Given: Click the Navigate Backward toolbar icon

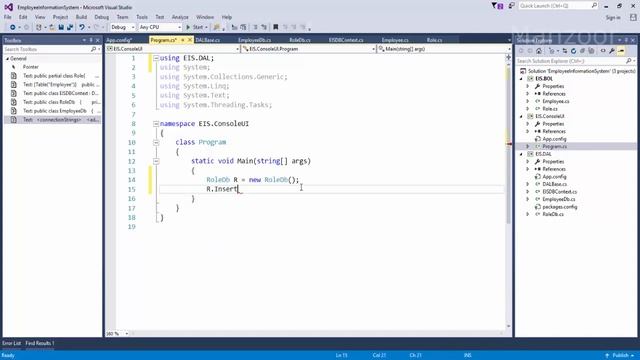Looking at the screenshot, I should pyautogui.click(x=13, y=27).
